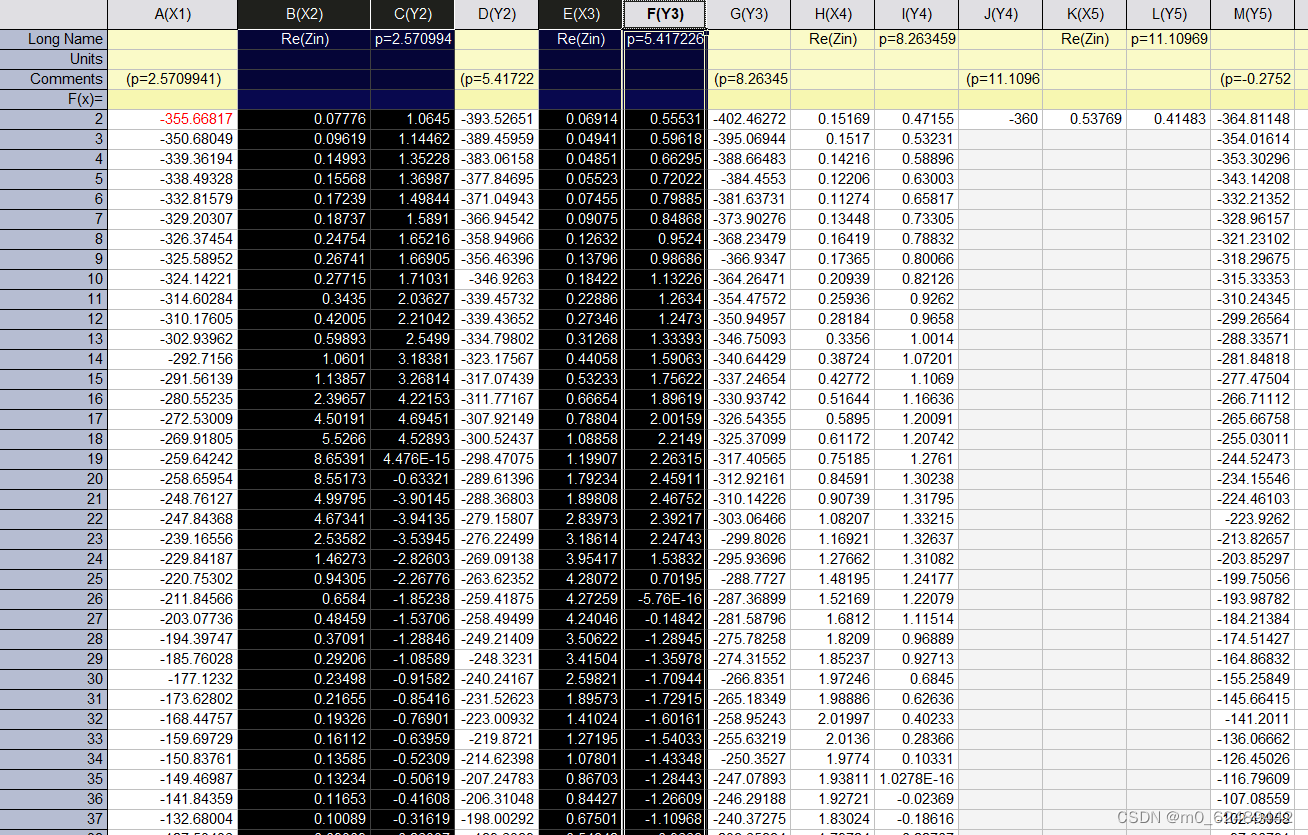Select column header B(X2)
This screenshot has height=835, width=1308.
[304, 14]
